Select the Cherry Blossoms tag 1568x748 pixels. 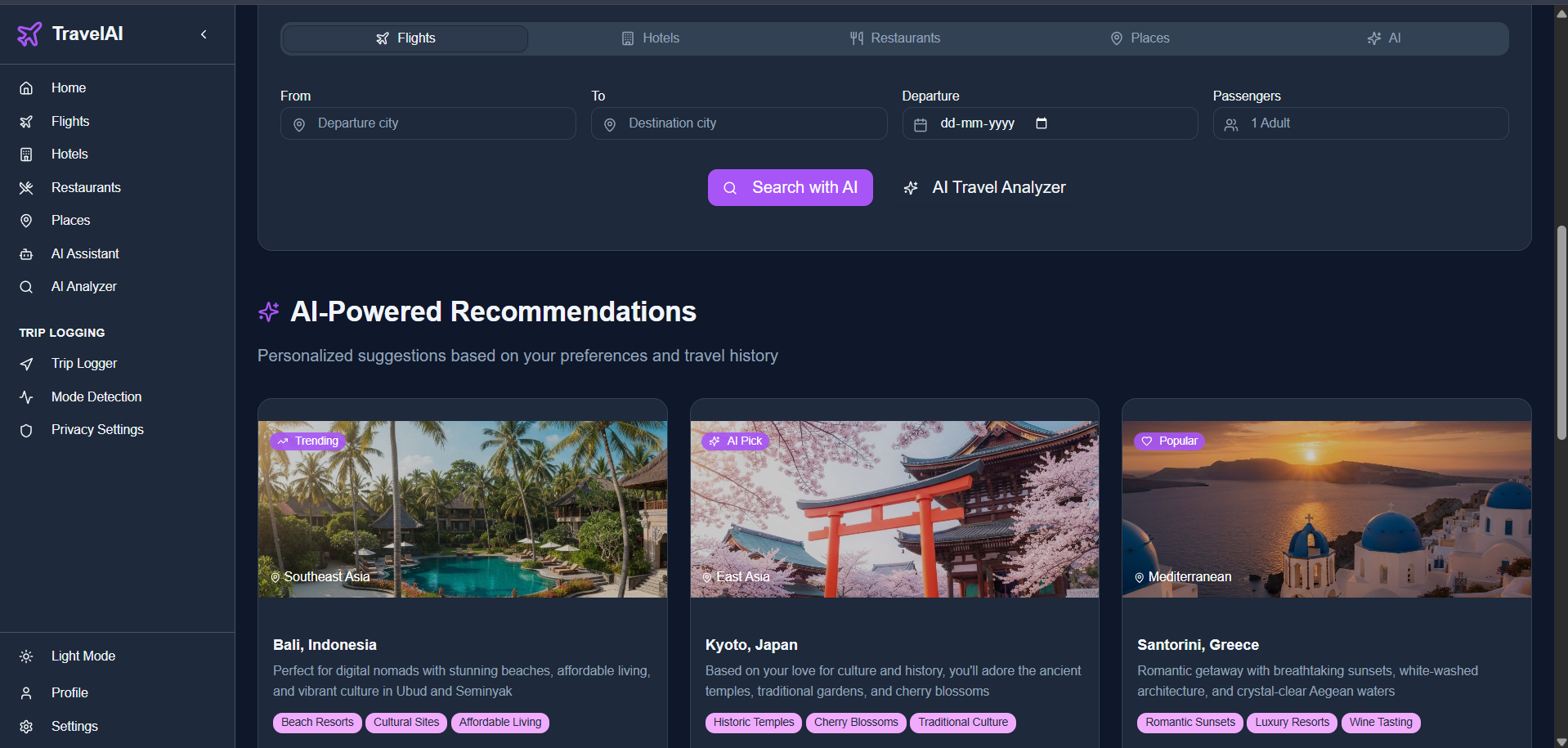pos(856,723)
